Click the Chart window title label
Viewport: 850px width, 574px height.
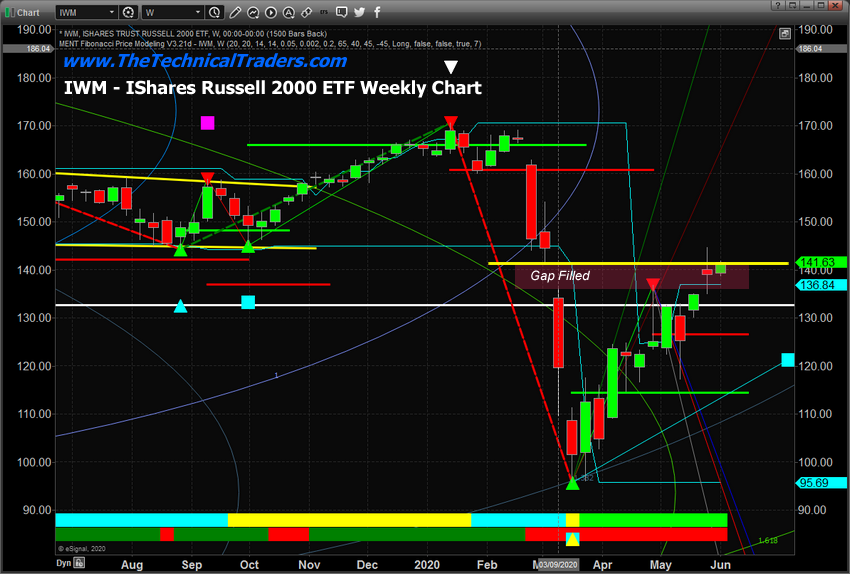point(27,12)
